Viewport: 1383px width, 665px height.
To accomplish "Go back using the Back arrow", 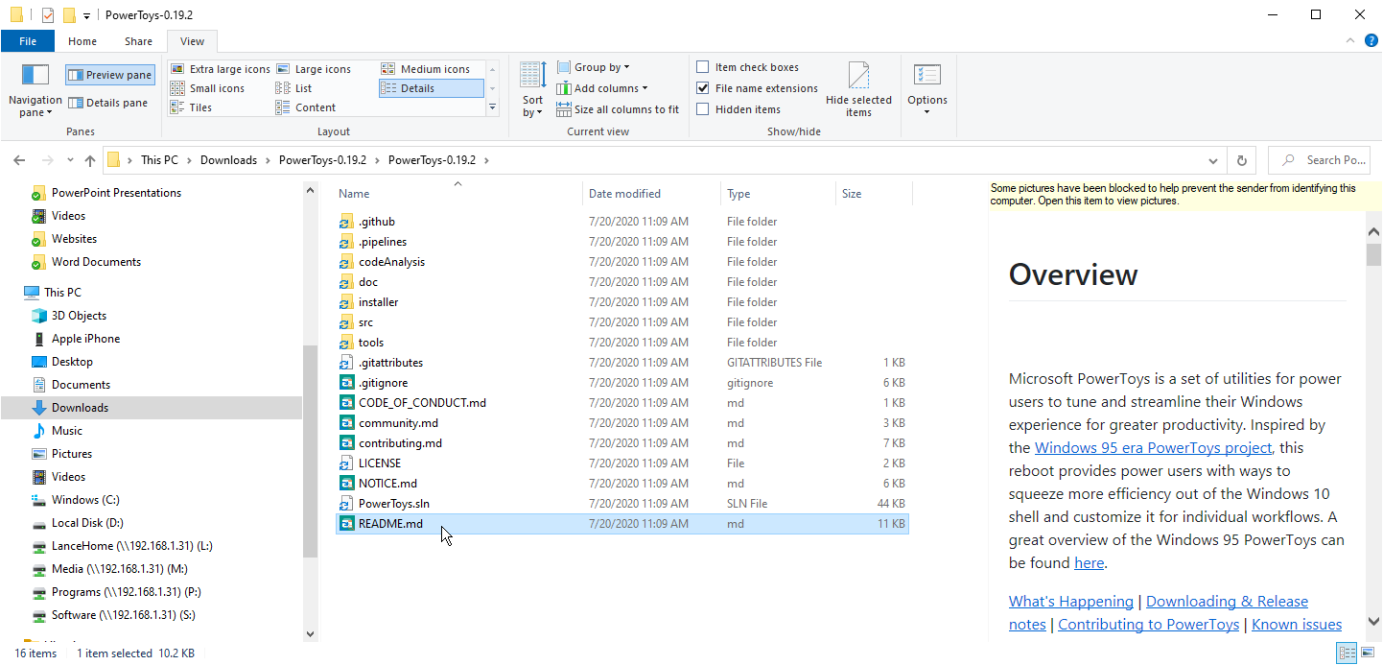I will 19,160.
